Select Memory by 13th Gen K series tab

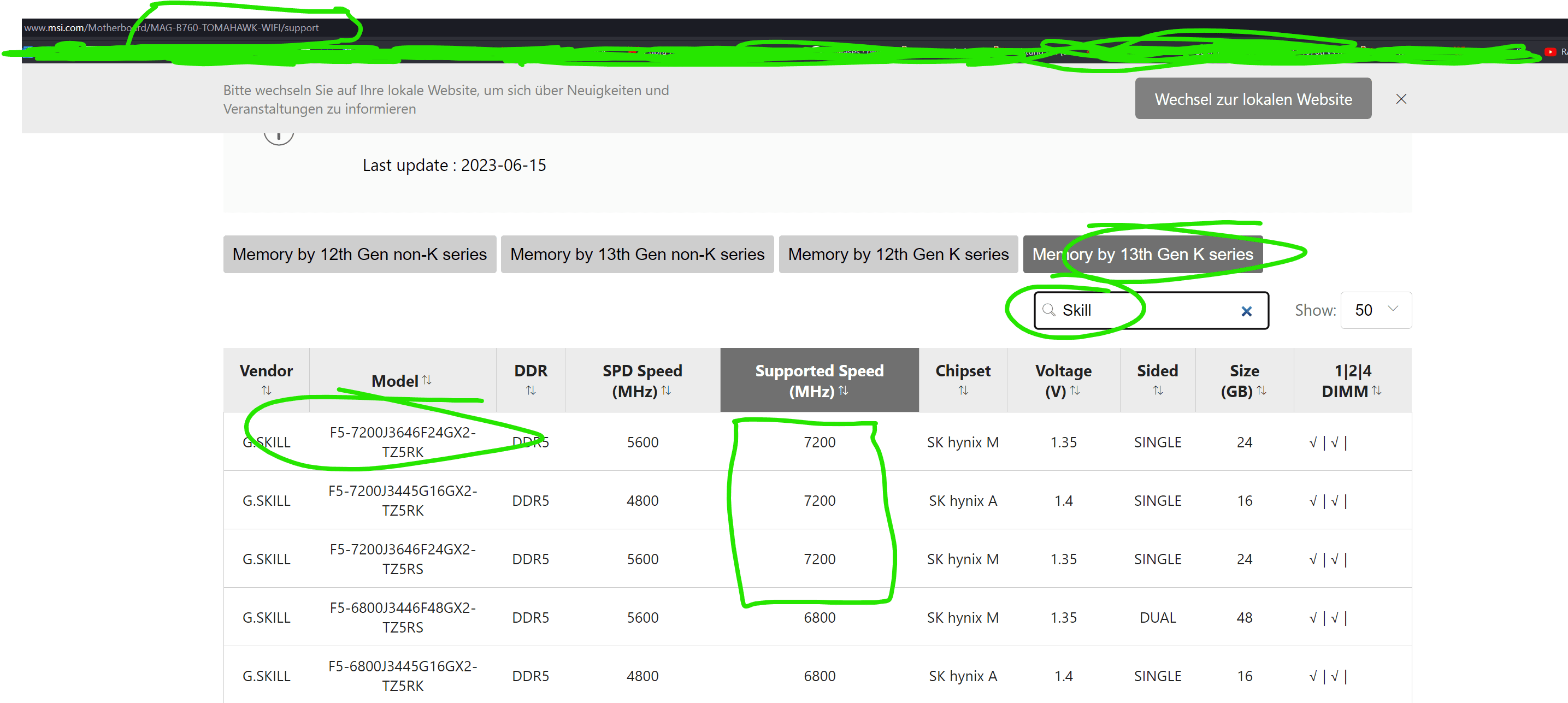(x=1142, y=255)
